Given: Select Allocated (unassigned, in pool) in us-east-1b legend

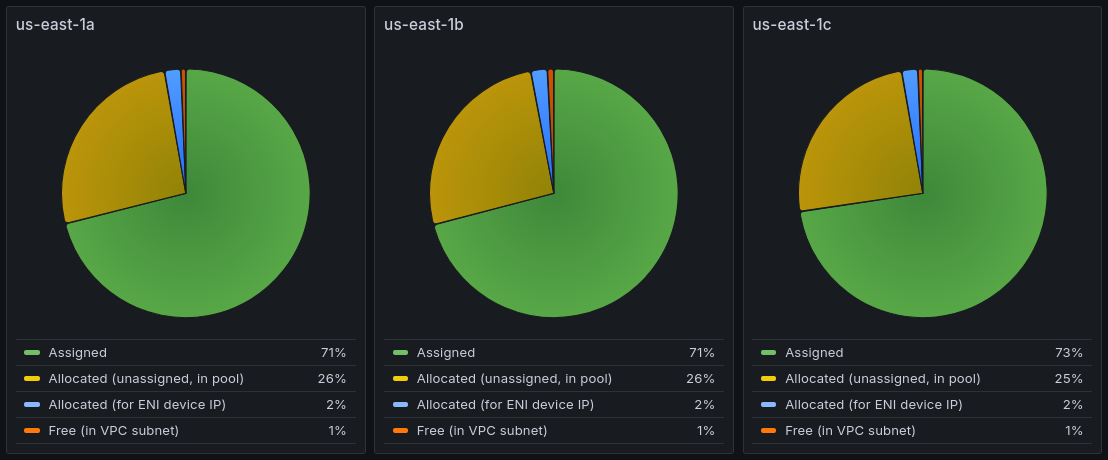Looking at the screenshot, I should pyautogui.click(x=514, y=379).
